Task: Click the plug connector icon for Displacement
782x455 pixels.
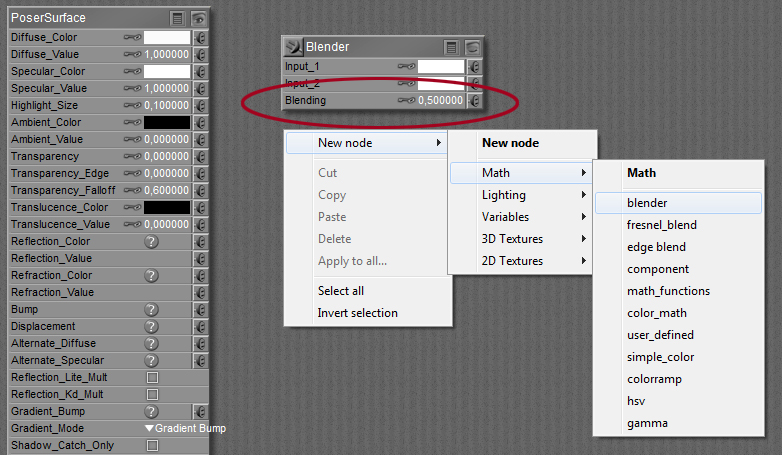Action: coord(200,326)
